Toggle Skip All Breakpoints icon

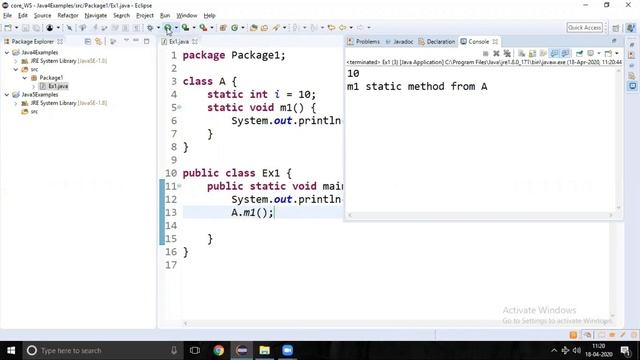pos(69,28)
